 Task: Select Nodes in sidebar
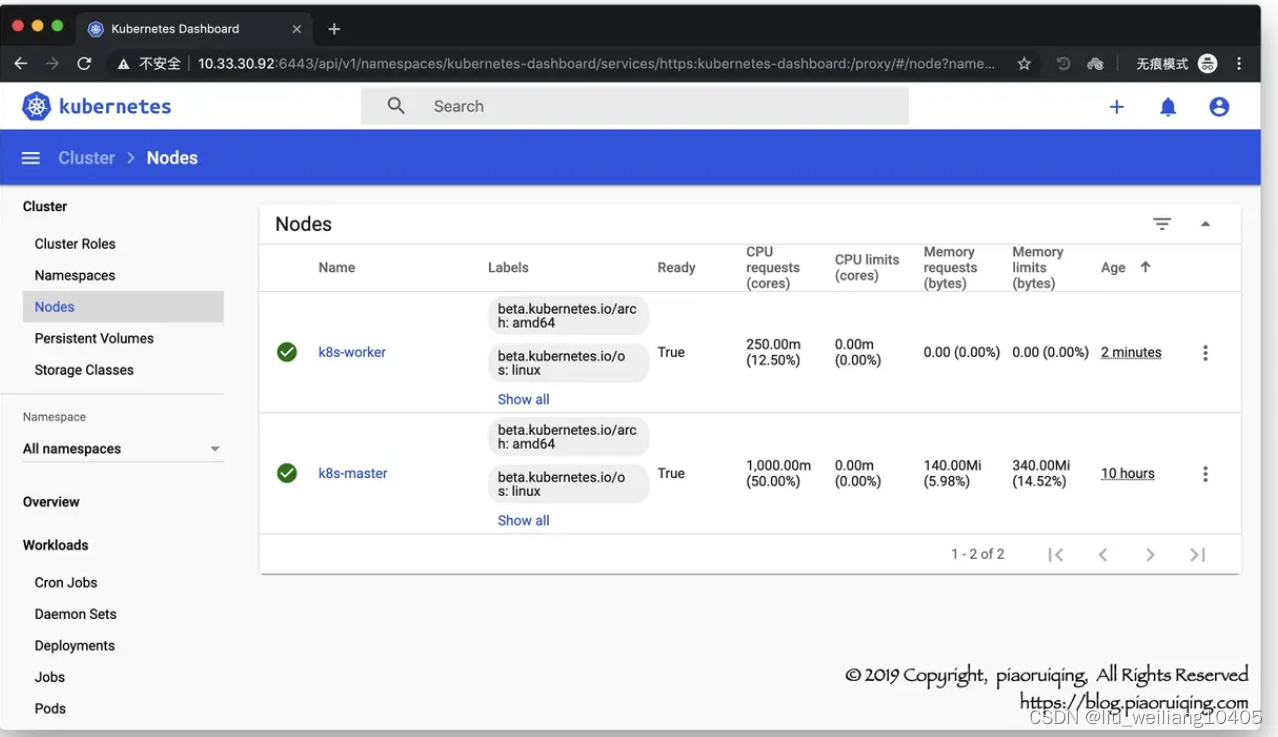[123, 307]
